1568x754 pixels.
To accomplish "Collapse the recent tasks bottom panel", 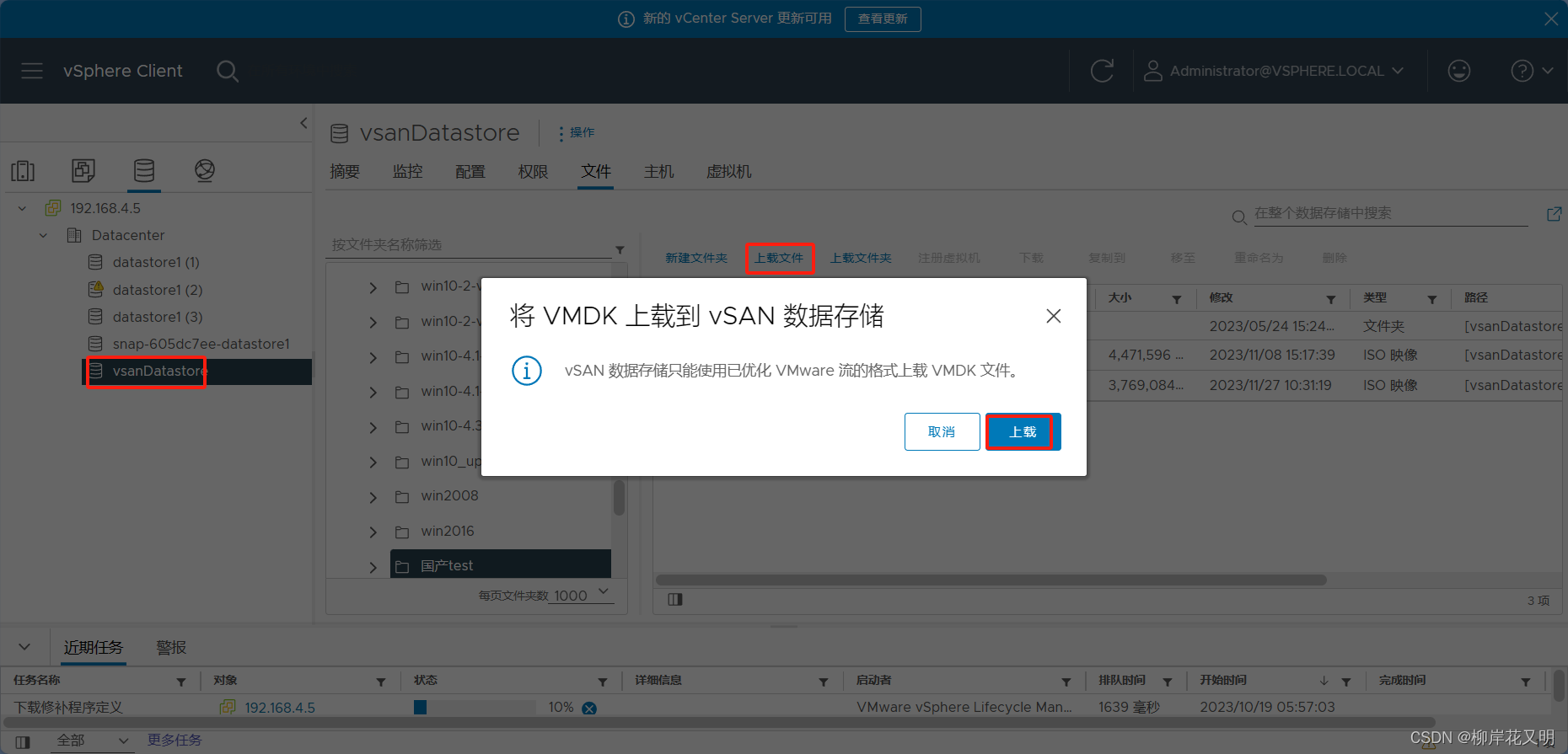I will click(x=24, y=647).
